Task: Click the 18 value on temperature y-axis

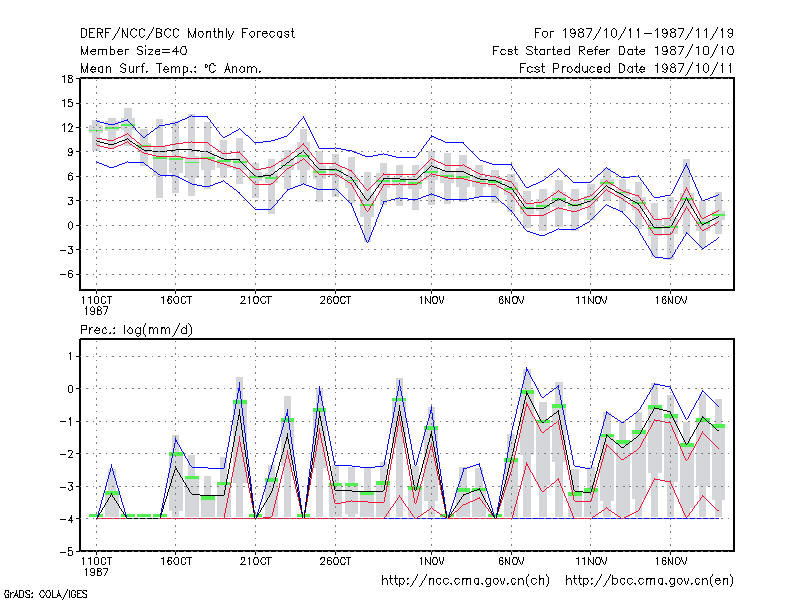Action: point(67,79)
